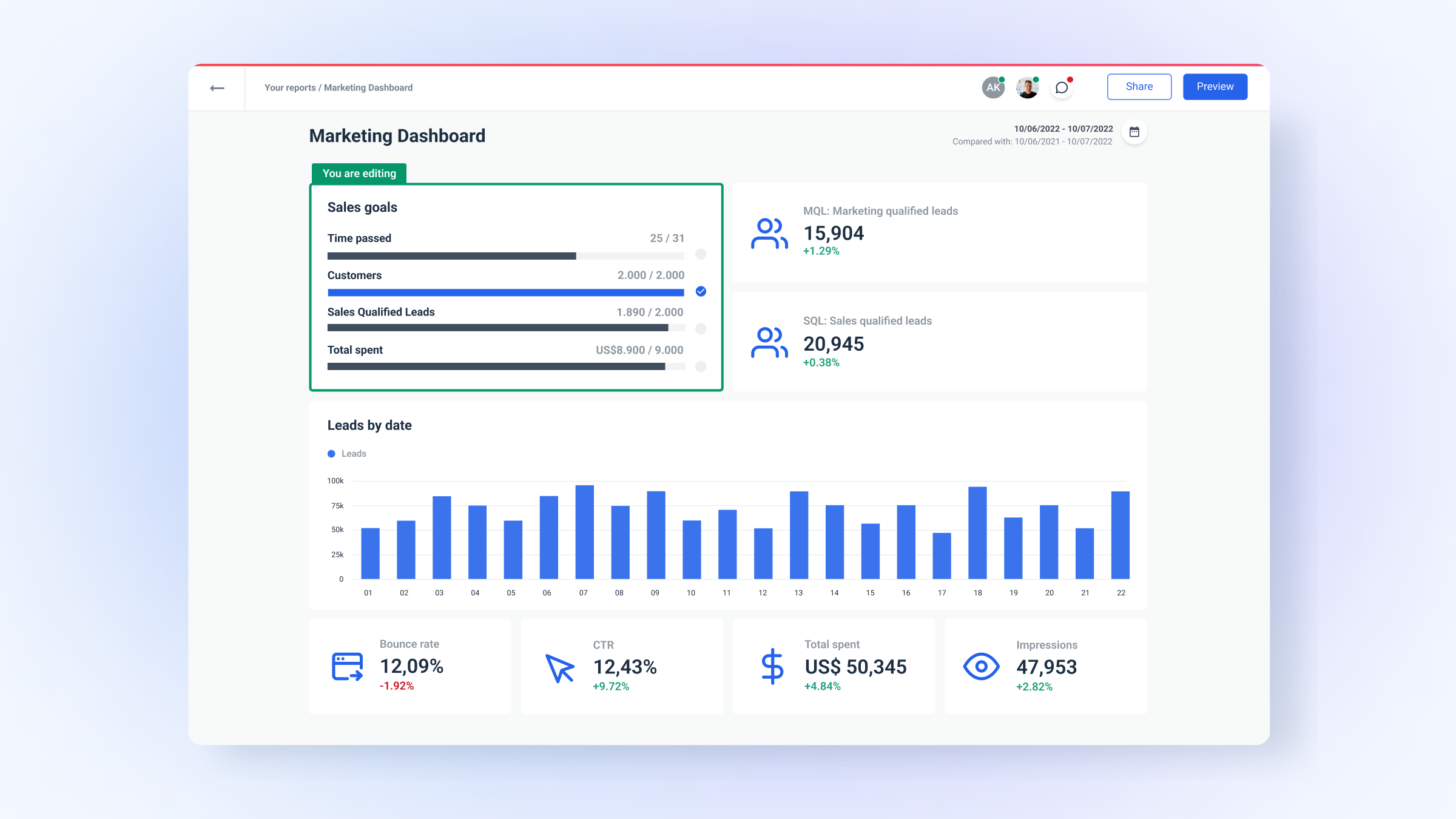Click the Share button

tap(1139, 86)
